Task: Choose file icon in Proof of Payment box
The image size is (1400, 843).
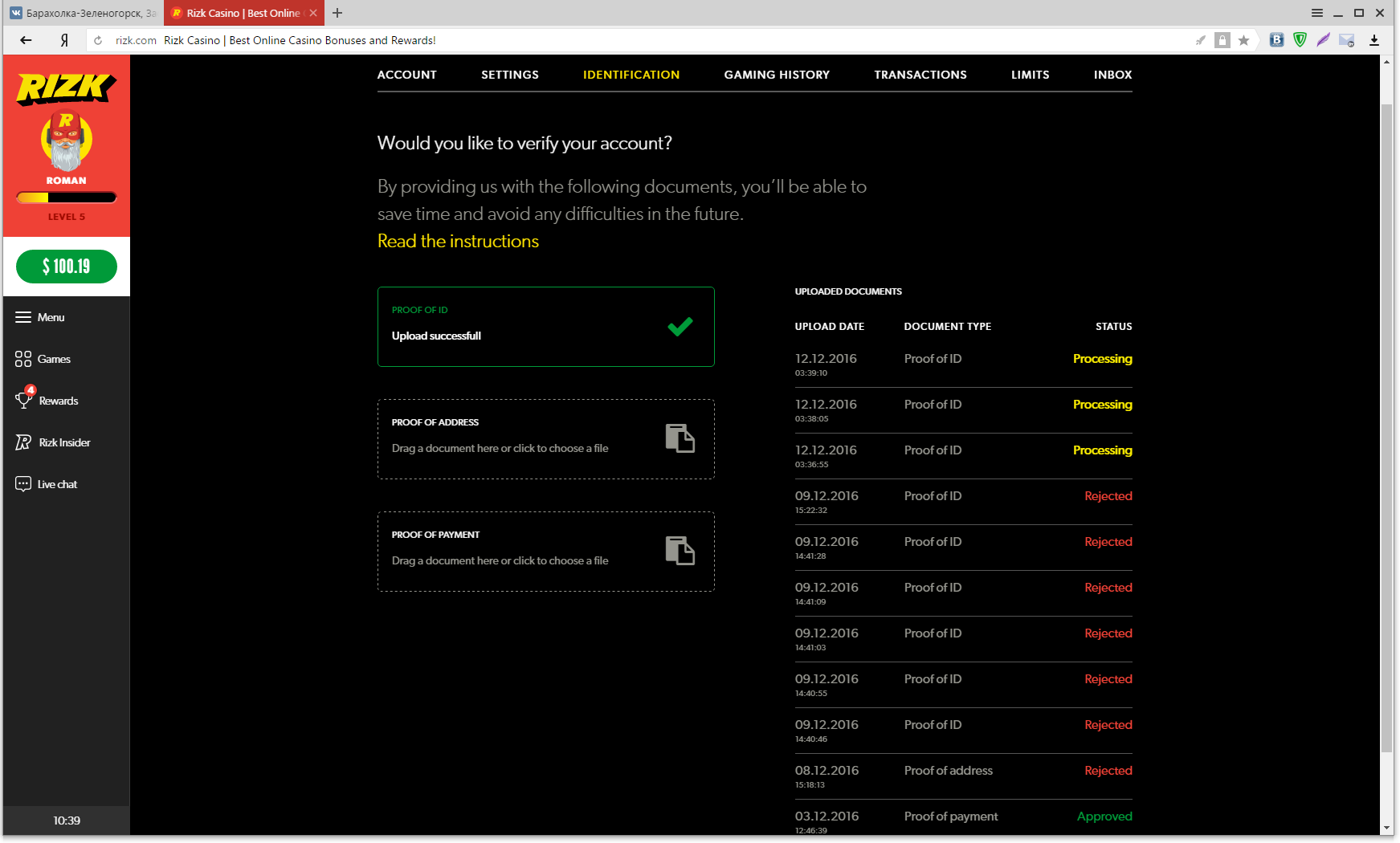Action: tap(680, 551)
